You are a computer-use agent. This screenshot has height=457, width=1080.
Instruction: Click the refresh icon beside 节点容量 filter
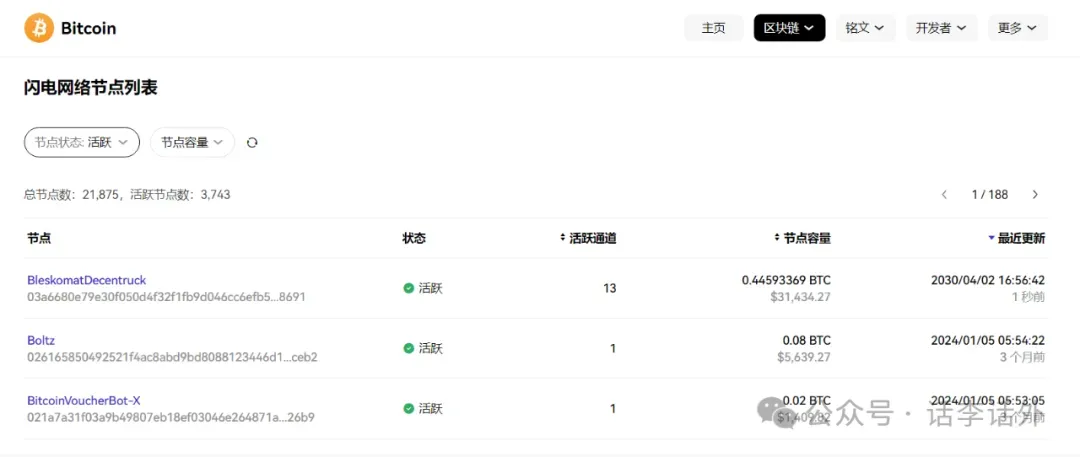click(x=252, y=143)
